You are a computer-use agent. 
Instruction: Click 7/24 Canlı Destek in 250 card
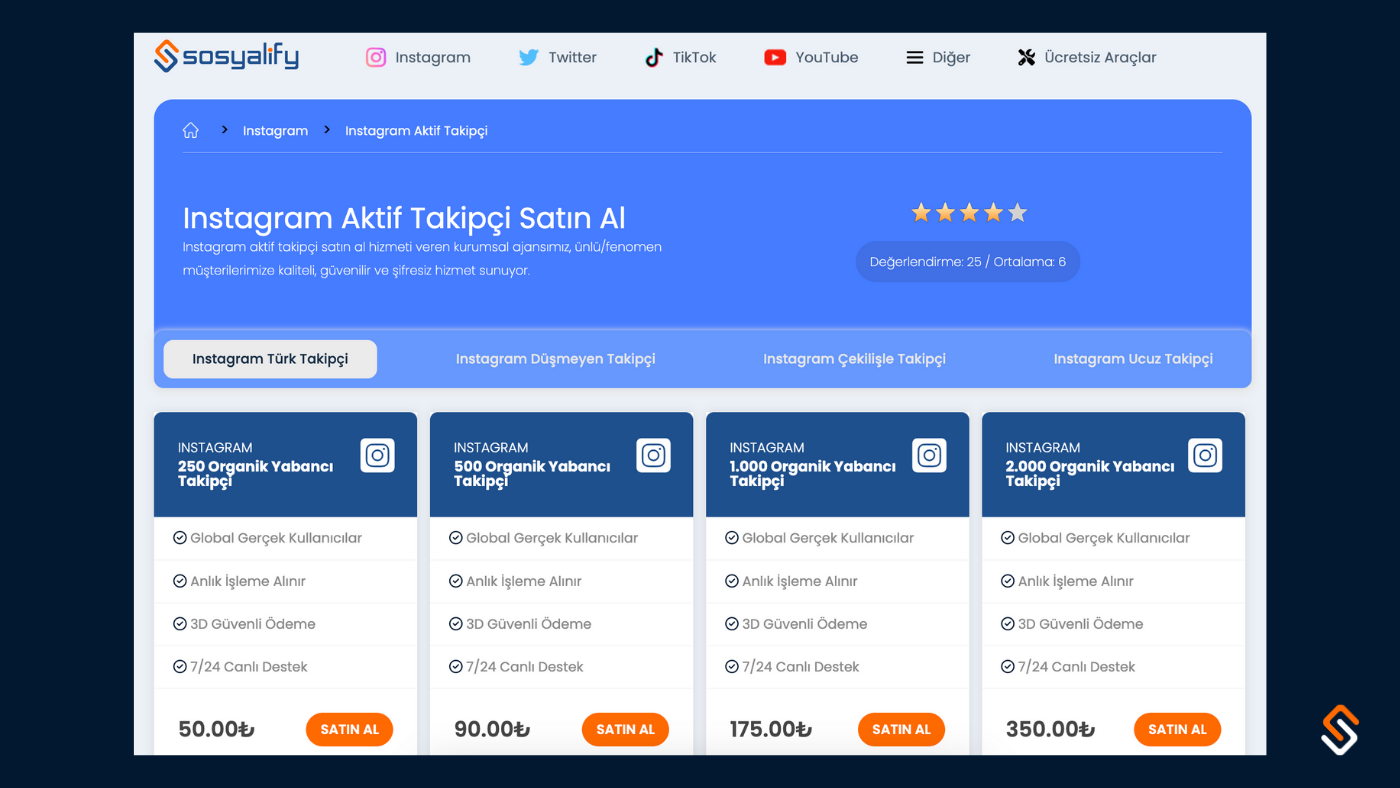248,667
